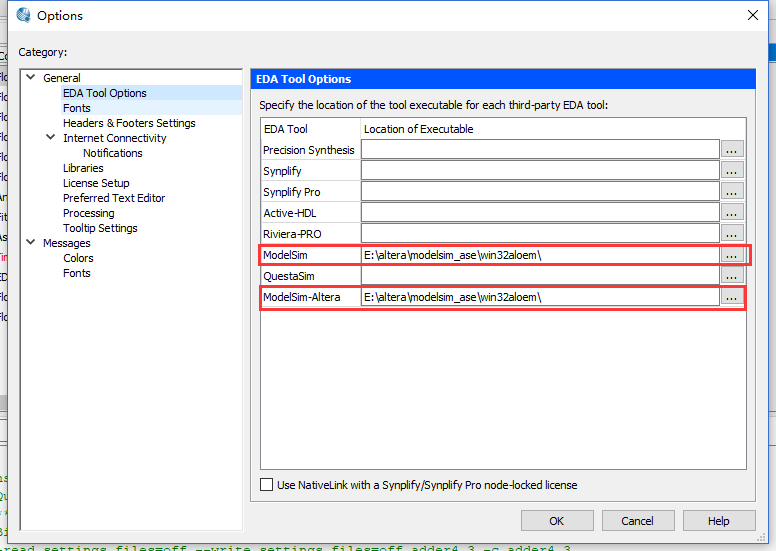
Task: Select Fonts under General category
Action: [x=77, y=108]
